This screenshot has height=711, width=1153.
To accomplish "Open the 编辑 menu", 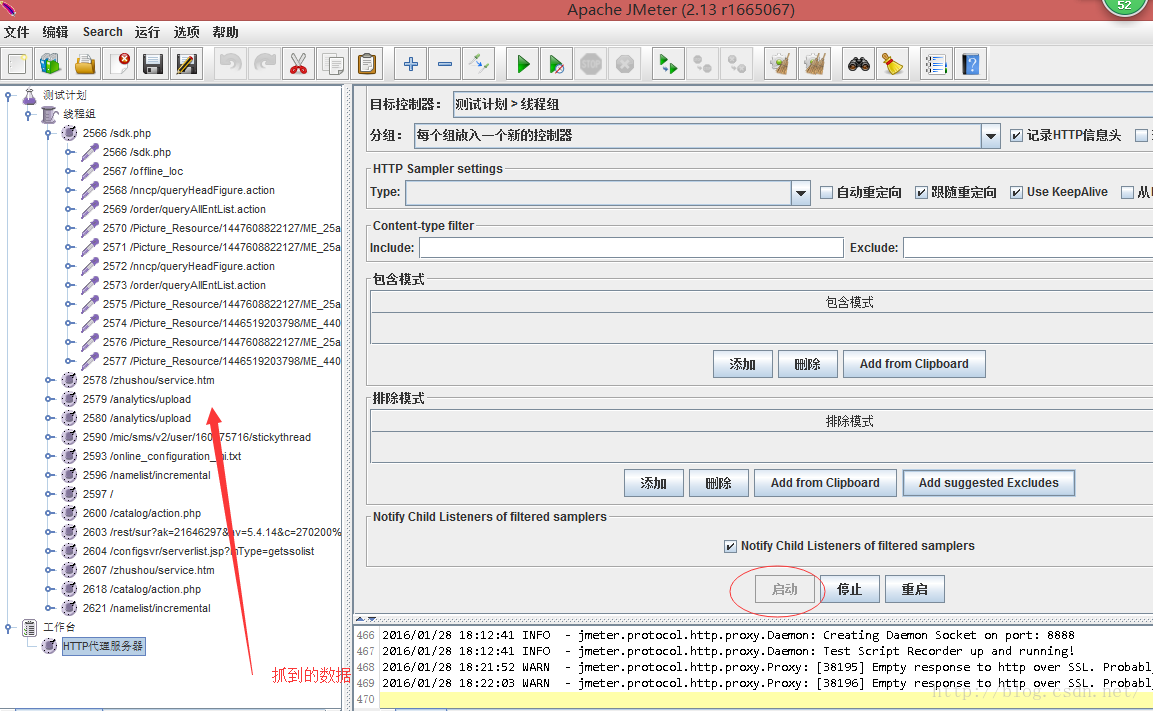I will (x=55, y=32).
